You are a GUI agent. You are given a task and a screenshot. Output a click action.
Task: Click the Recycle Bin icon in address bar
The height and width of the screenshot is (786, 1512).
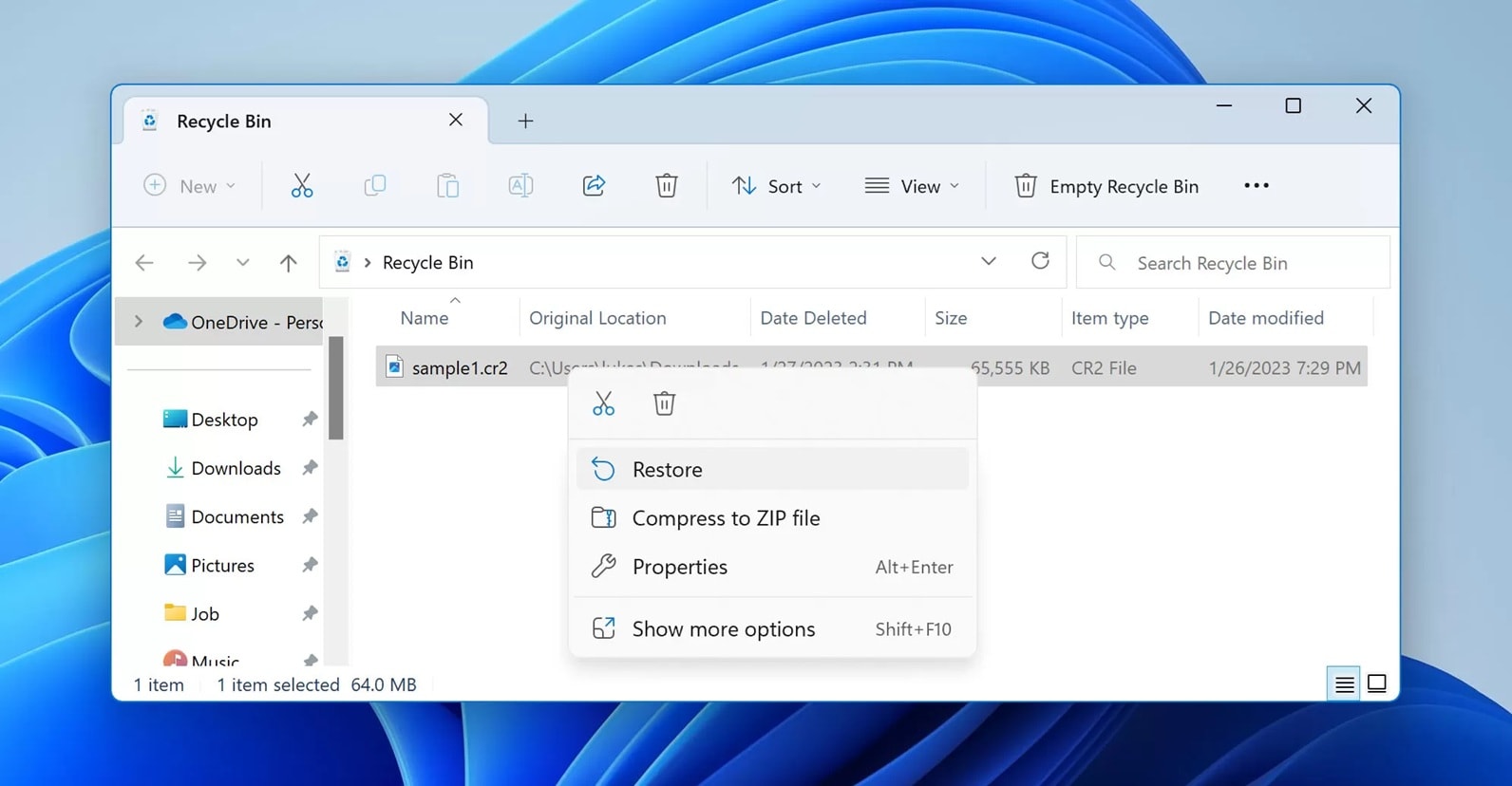343,262
